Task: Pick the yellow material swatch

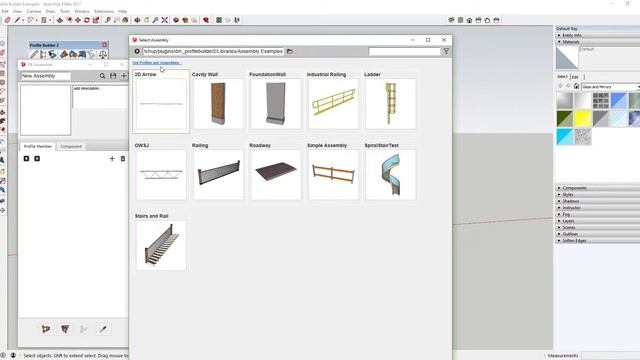Action: [582, 119]
